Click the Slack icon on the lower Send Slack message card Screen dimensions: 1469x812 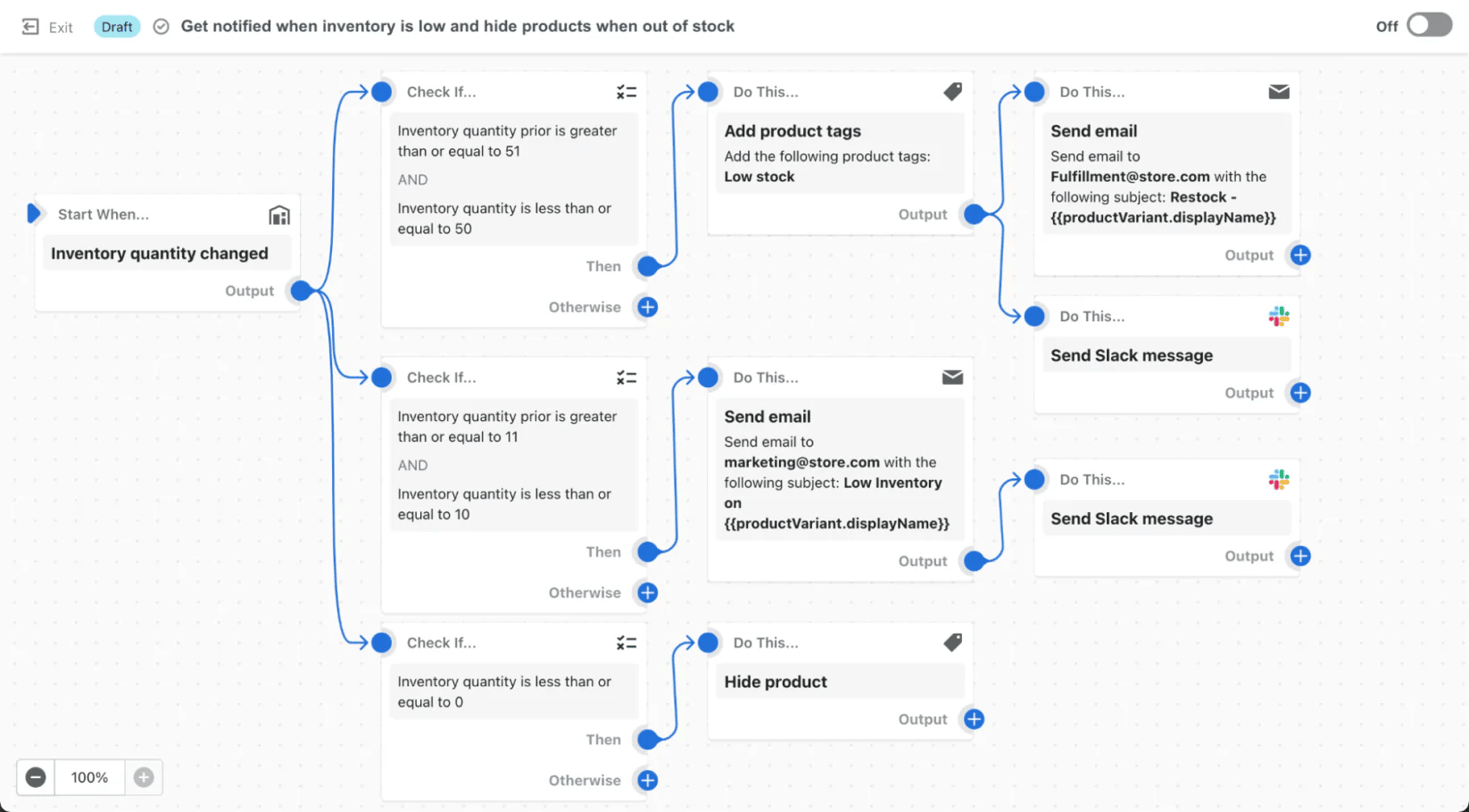tap(1279, 478)
